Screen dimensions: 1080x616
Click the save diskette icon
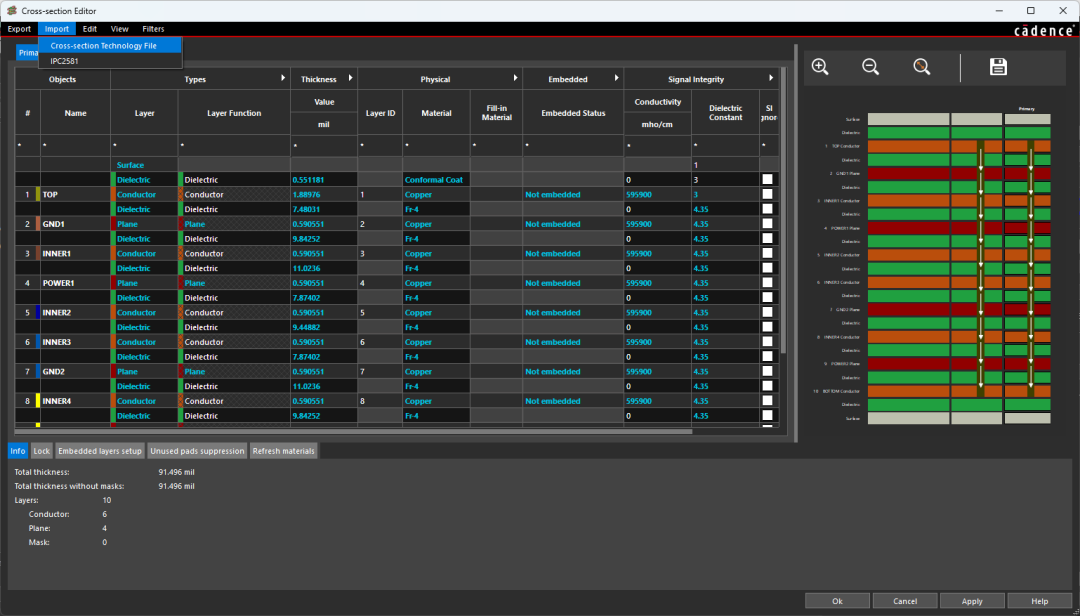997,67
